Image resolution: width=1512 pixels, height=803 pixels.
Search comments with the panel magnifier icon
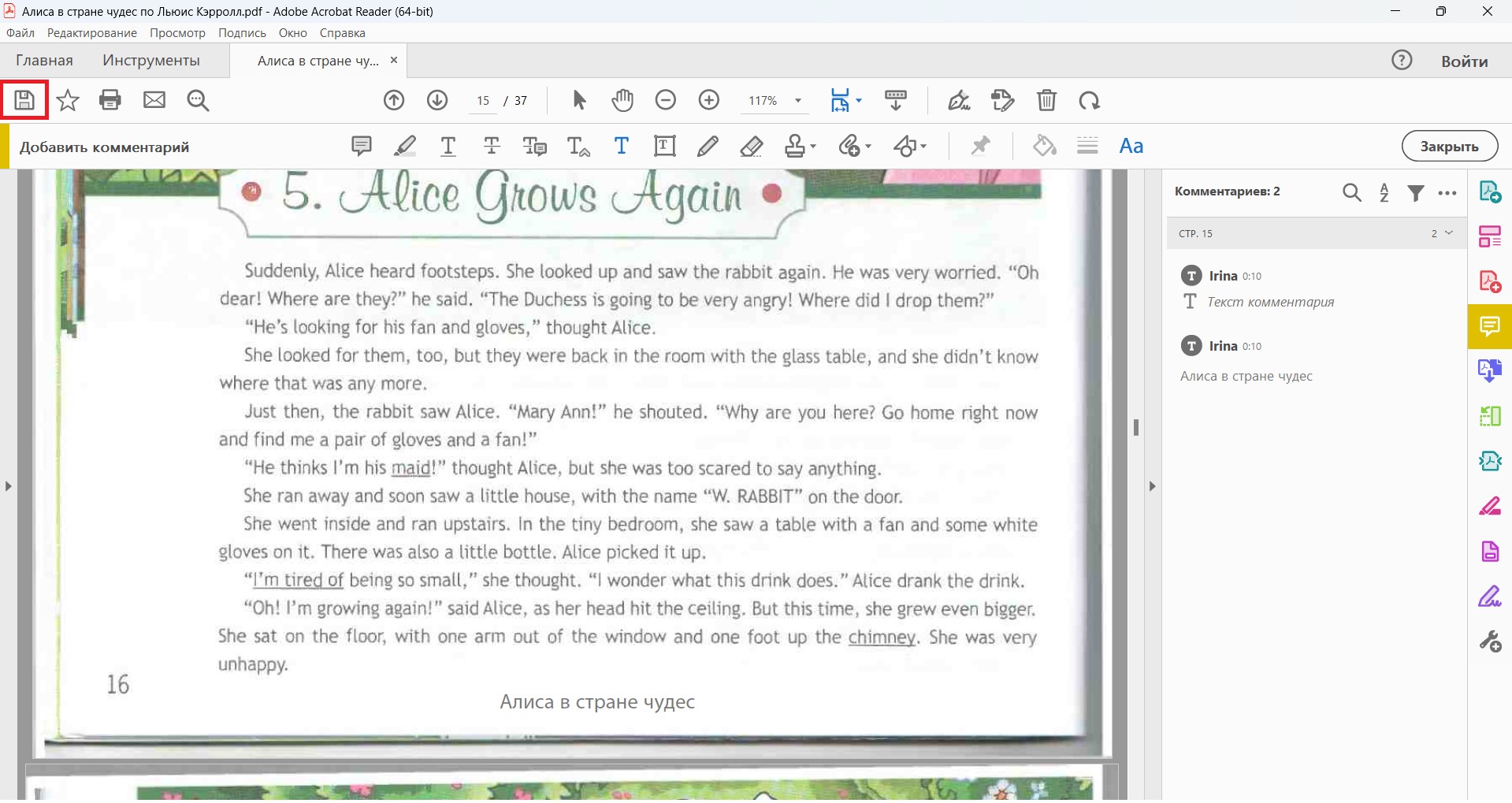tap(1352, 193)
